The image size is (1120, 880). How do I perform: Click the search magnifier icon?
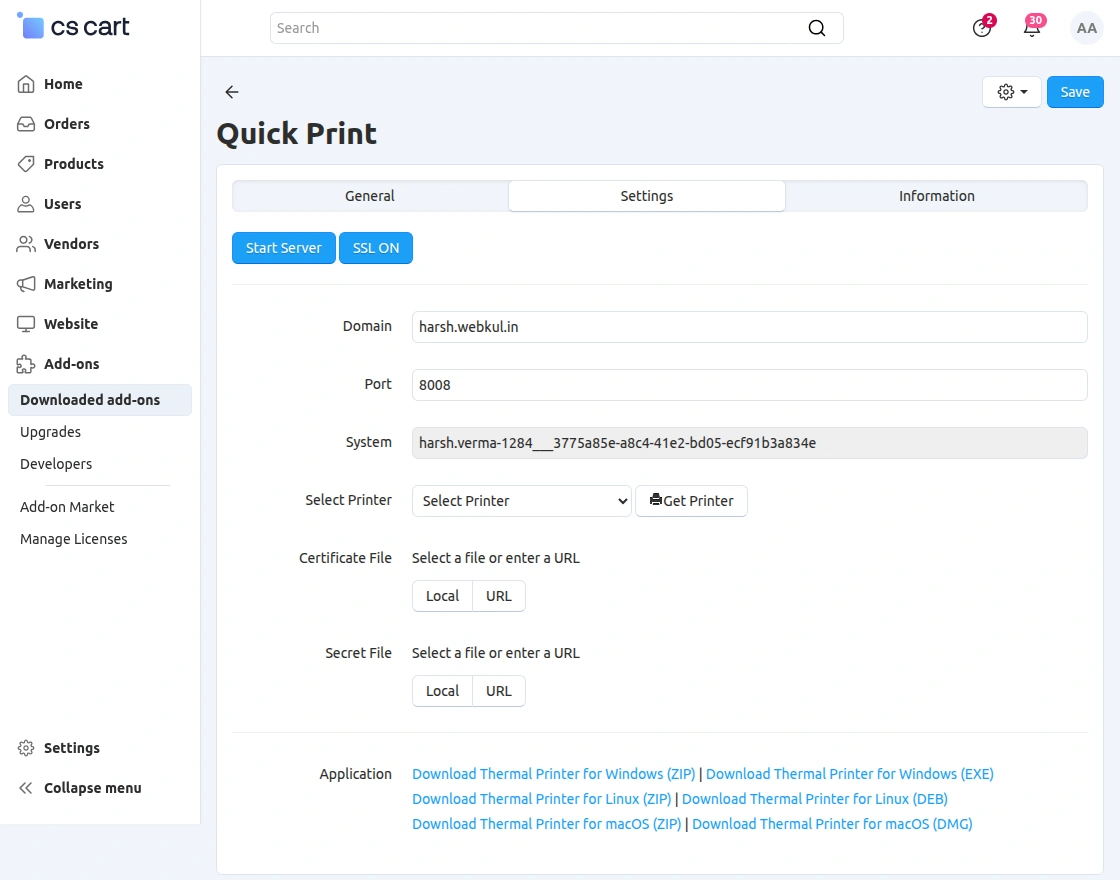[x=816, y=28]
